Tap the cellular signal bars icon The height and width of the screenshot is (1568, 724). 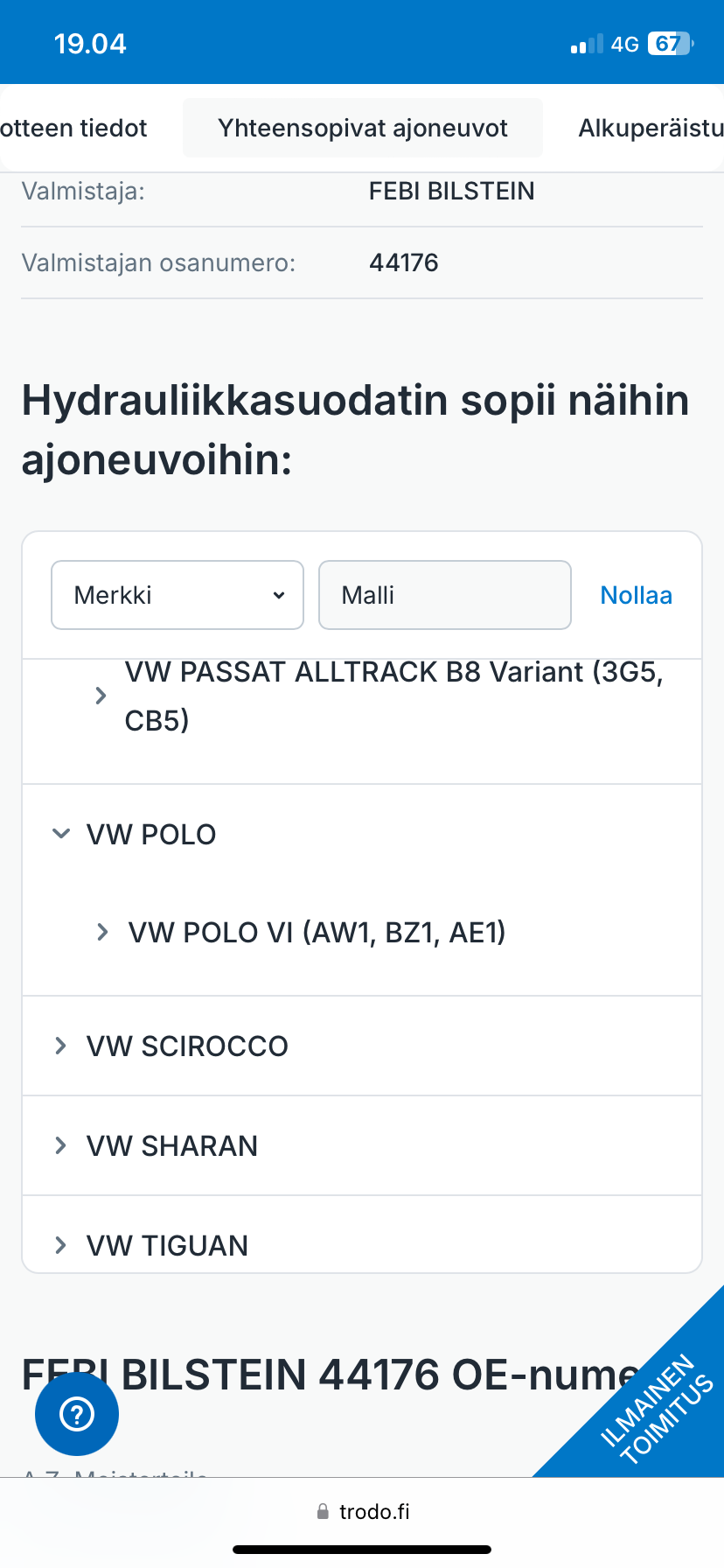point(586,44)
